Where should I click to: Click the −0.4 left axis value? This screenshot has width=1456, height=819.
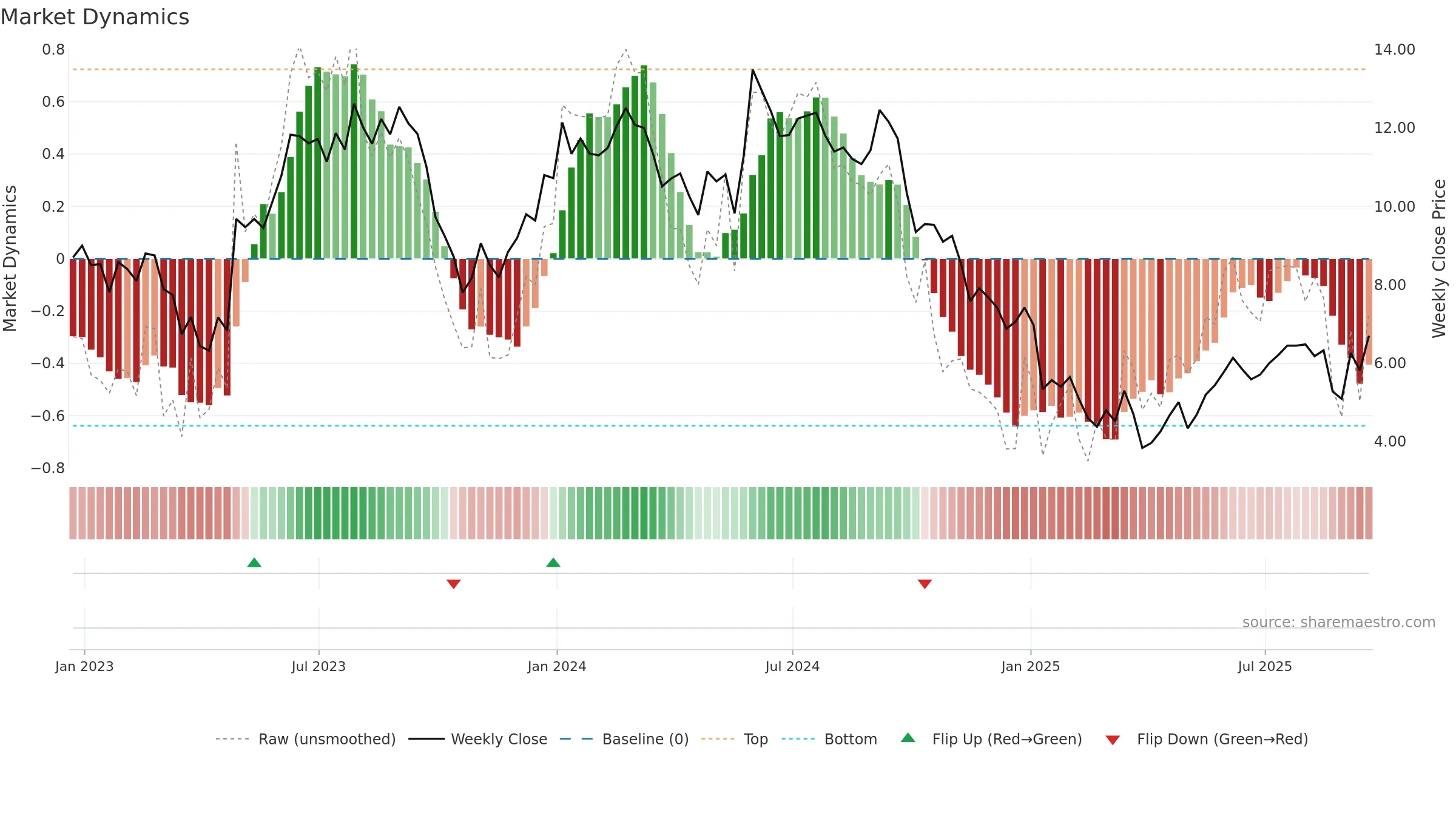point(48,363)
